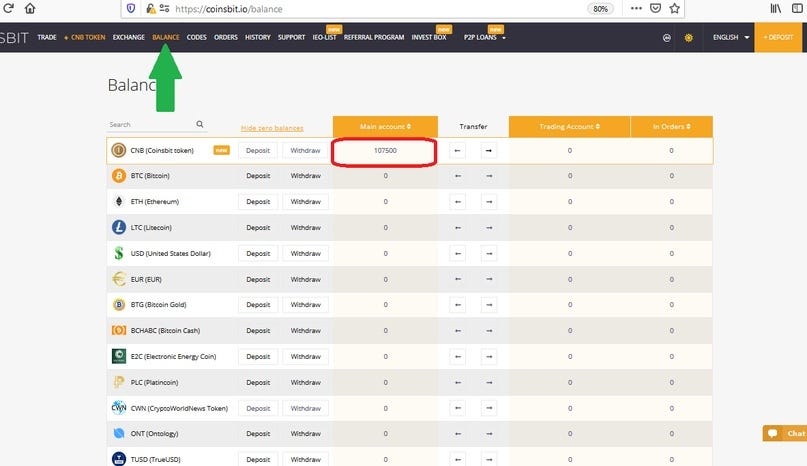807x466 pixels.
Task: Click Withdraw for EUR
Action: click(306, 279)
